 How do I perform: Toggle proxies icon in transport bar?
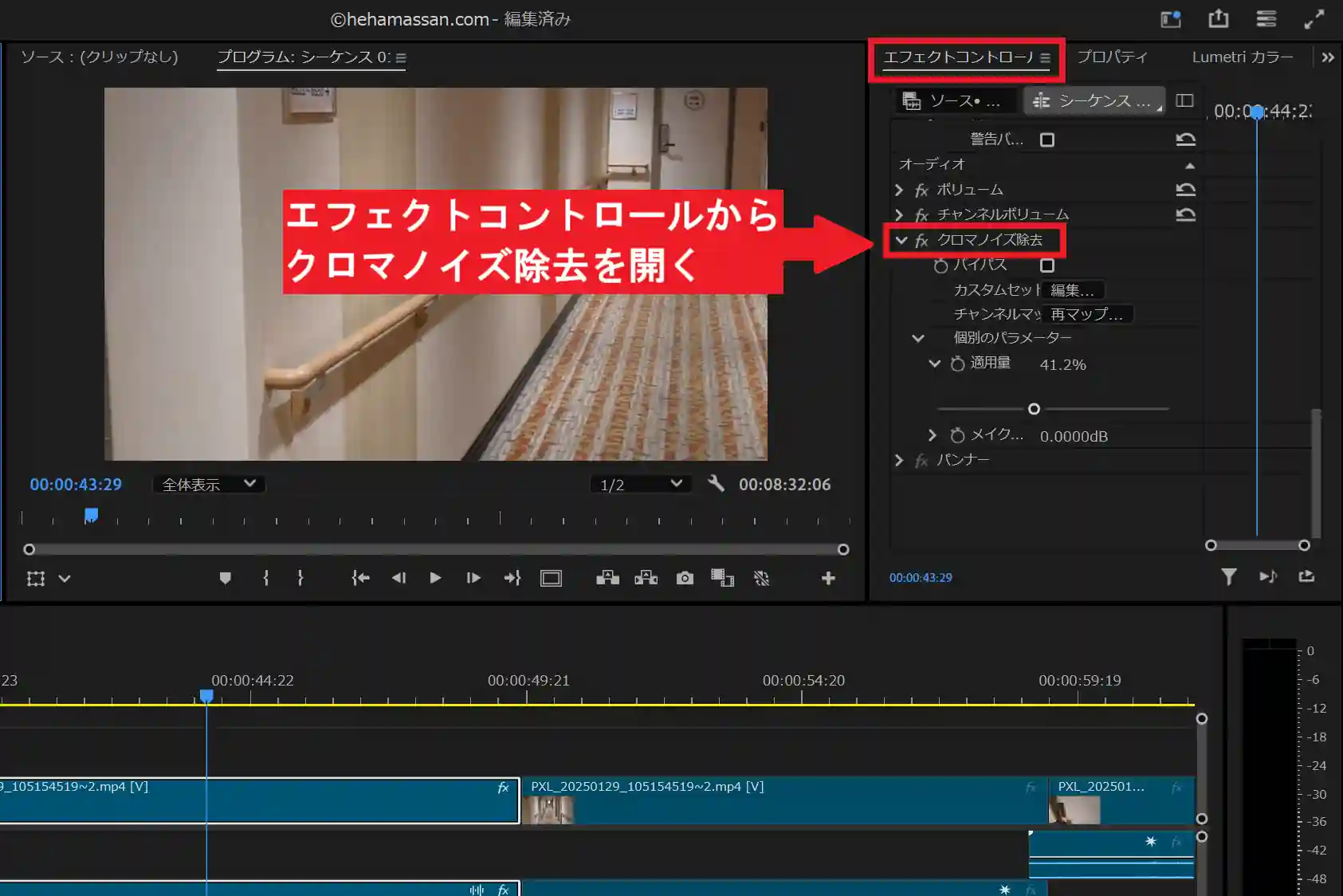click(762, 578)
